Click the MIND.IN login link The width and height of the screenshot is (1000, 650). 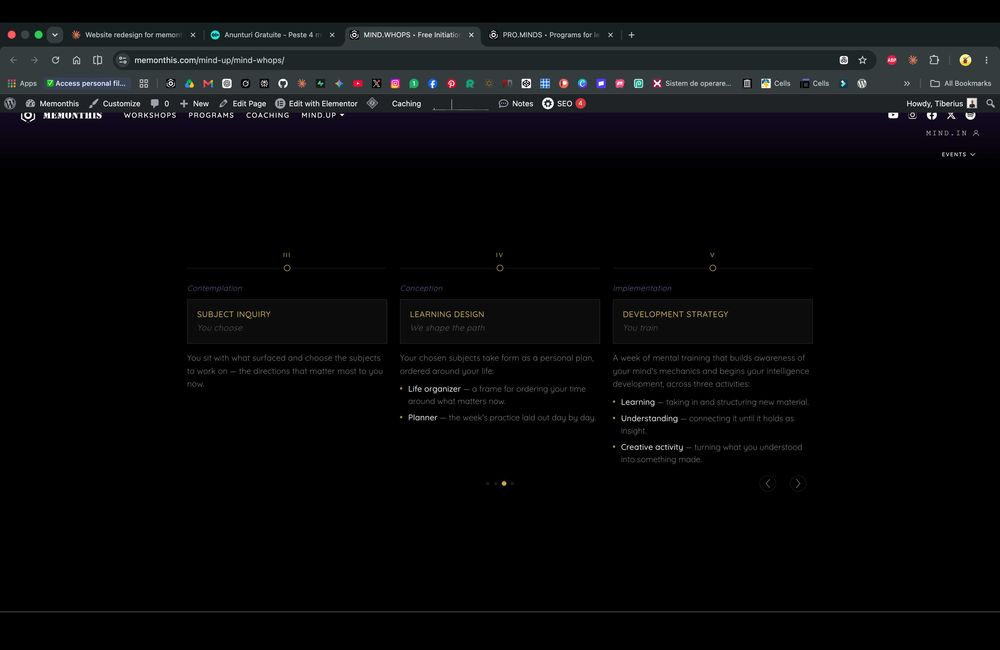click(952, 133)
